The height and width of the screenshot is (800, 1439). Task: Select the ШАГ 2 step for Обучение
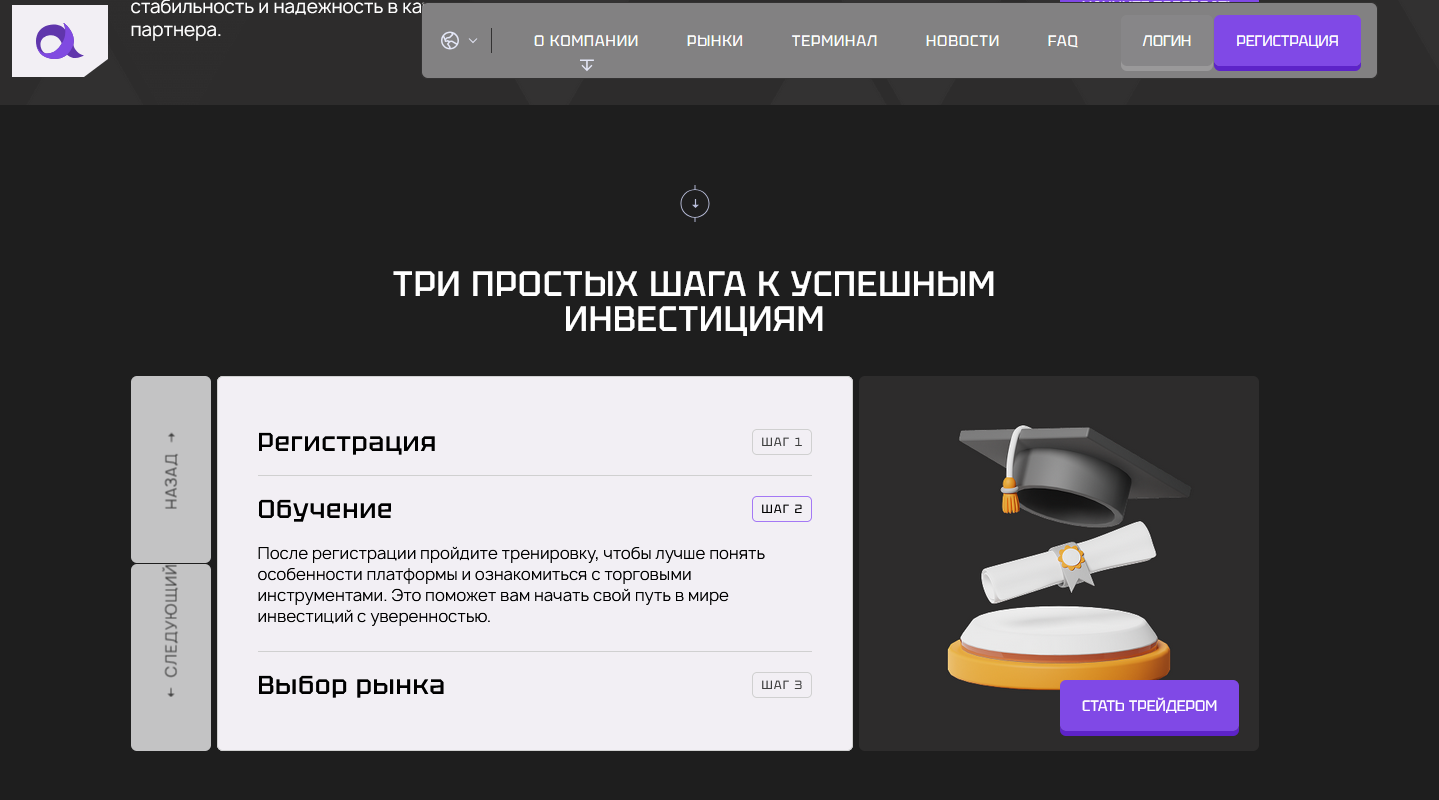[x=781, y=508]
